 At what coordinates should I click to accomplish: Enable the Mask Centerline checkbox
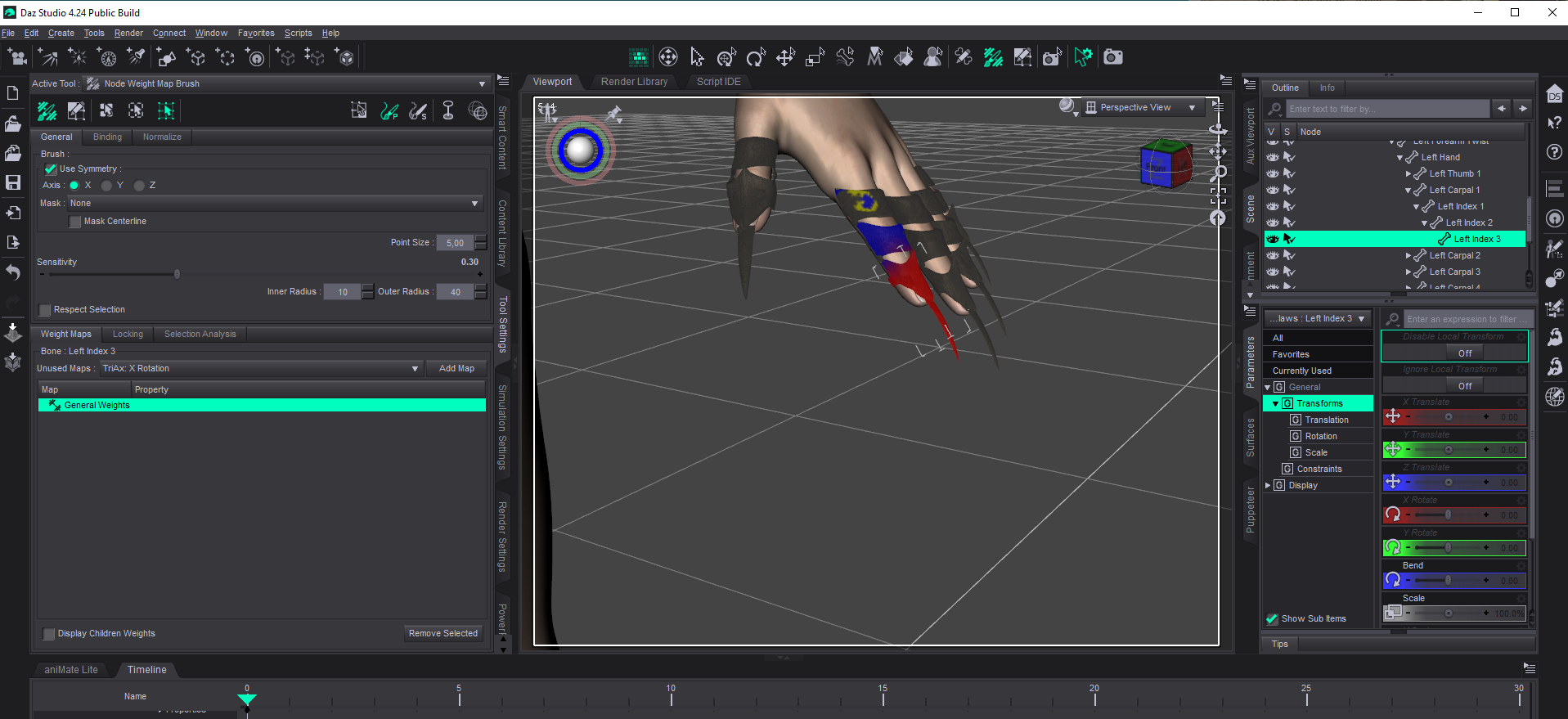tap(75, 222)
